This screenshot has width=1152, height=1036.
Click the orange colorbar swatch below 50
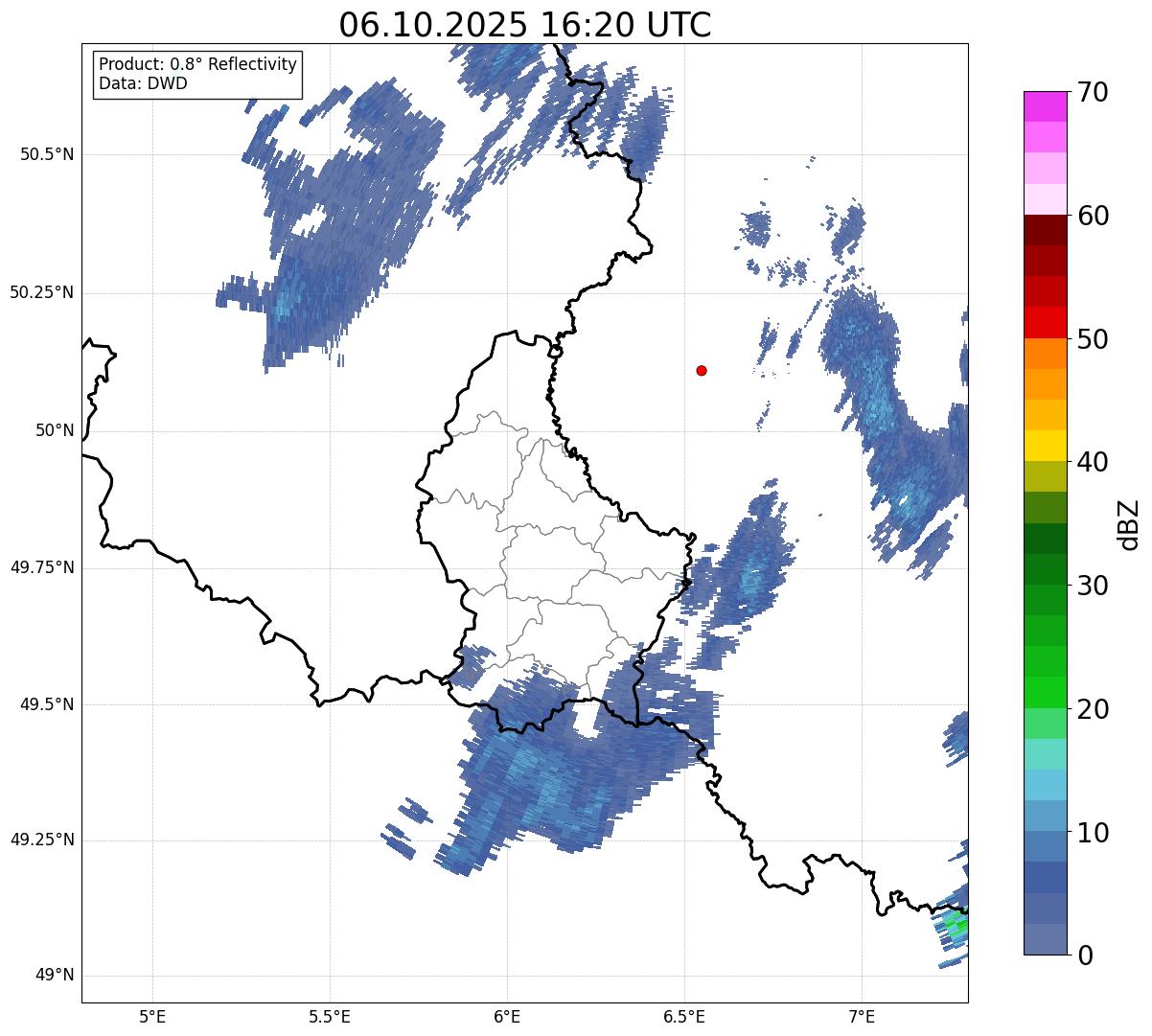pyautogui.click(x=1046, y=354)
